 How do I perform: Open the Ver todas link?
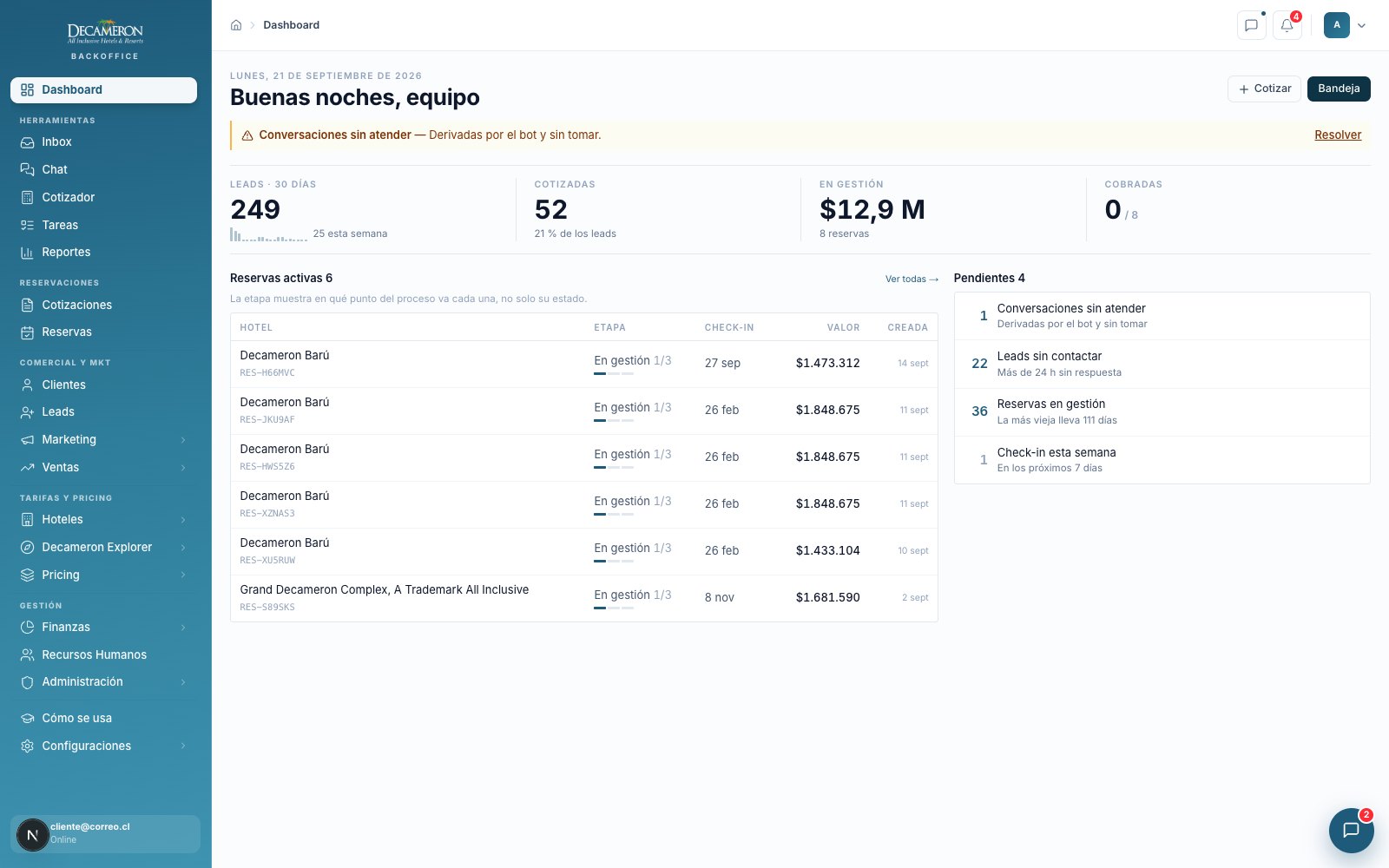(912, 279)
